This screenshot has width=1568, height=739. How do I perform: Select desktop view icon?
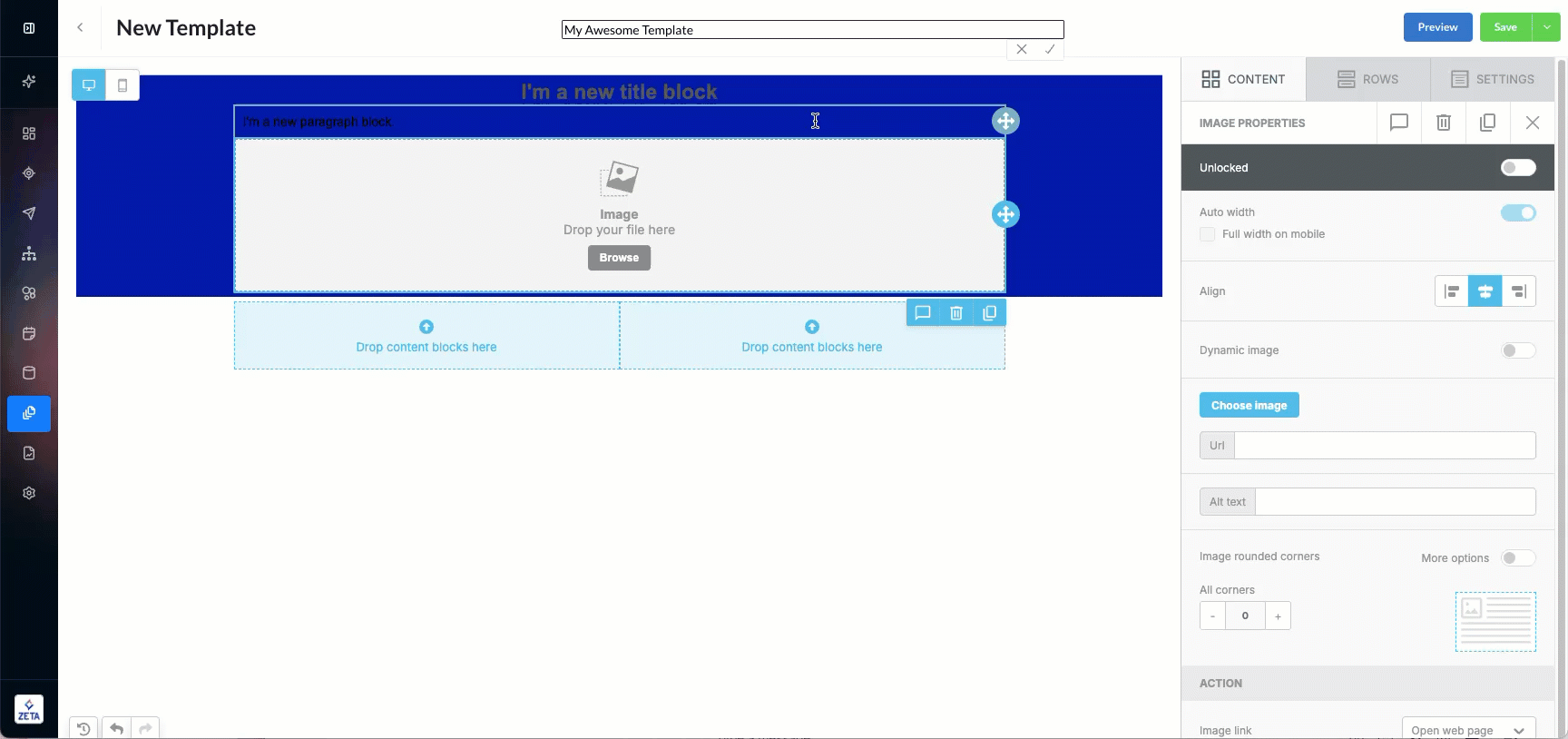89,85
